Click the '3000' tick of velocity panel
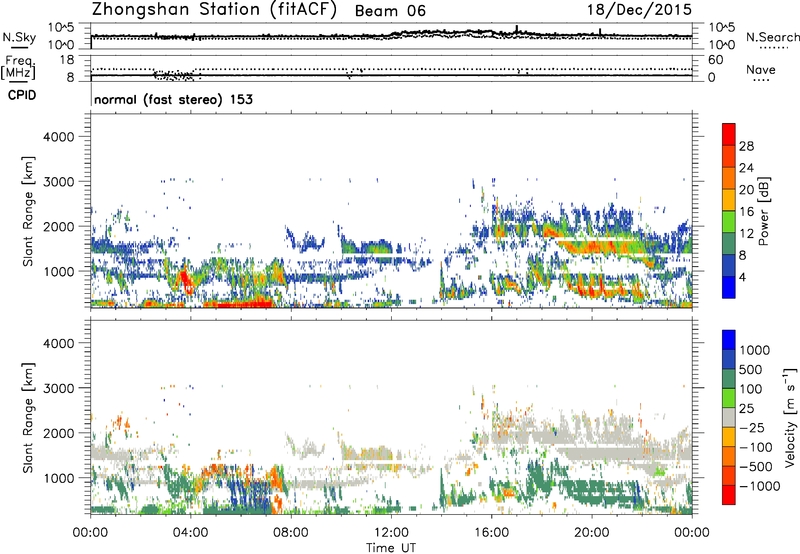This screenshot has height=554, width=800. pos(58,388)
